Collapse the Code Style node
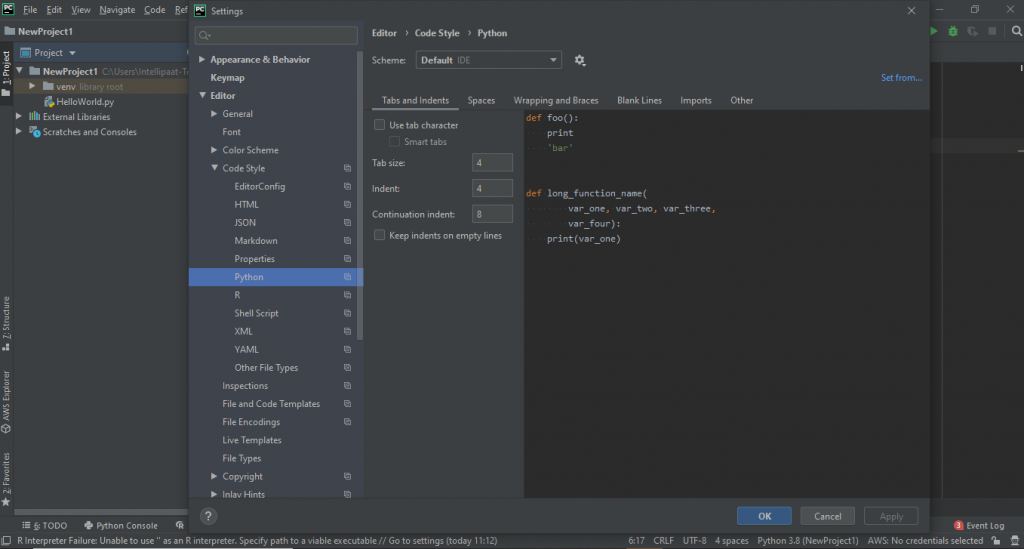The image size is (1024, 549). (214, 168)
